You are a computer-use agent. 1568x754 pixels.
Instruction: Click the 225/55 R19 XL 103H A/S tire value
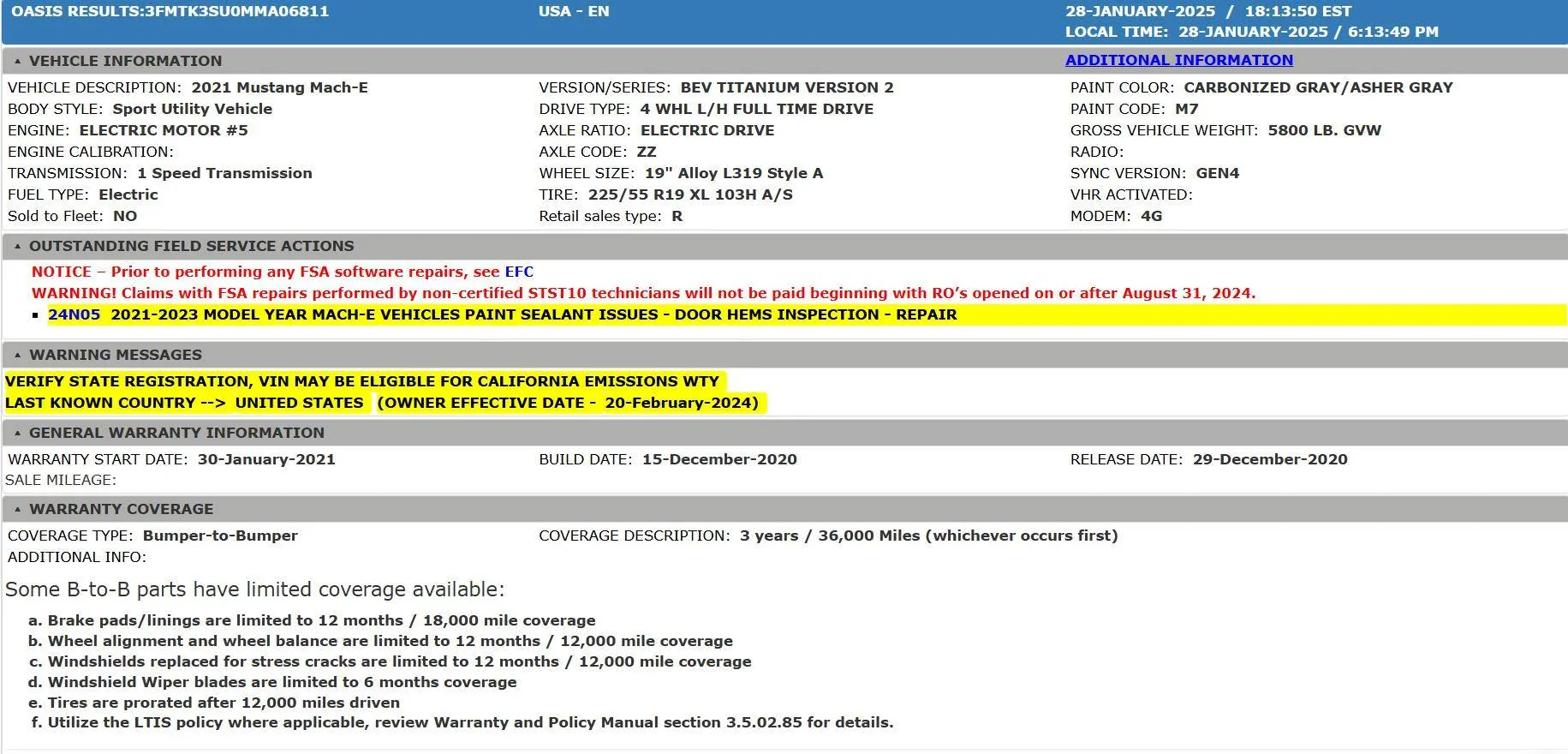[690, 194]
